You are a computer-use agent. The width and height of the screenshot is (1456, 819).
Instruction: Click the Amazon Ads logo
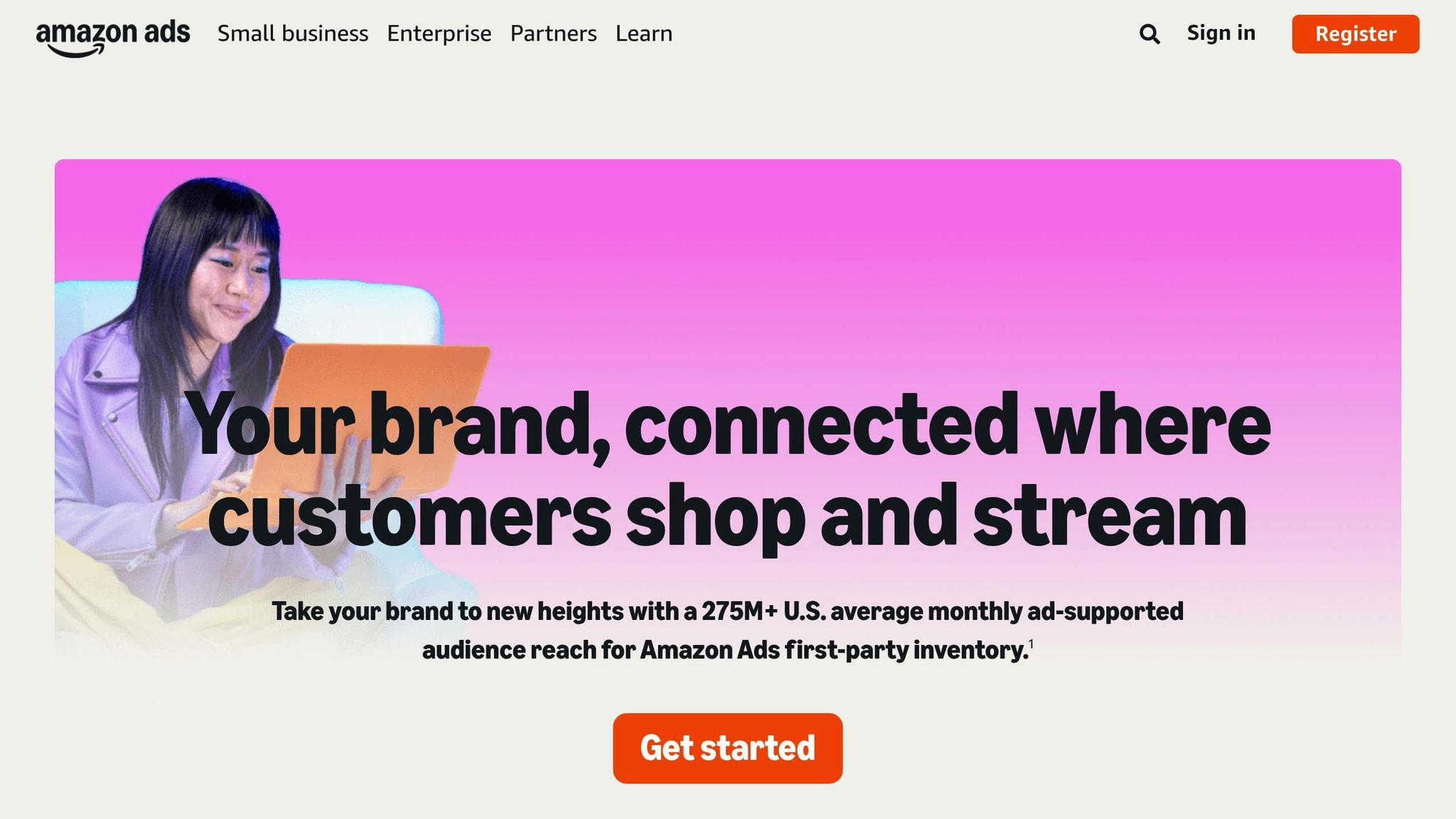pos(112,33)
